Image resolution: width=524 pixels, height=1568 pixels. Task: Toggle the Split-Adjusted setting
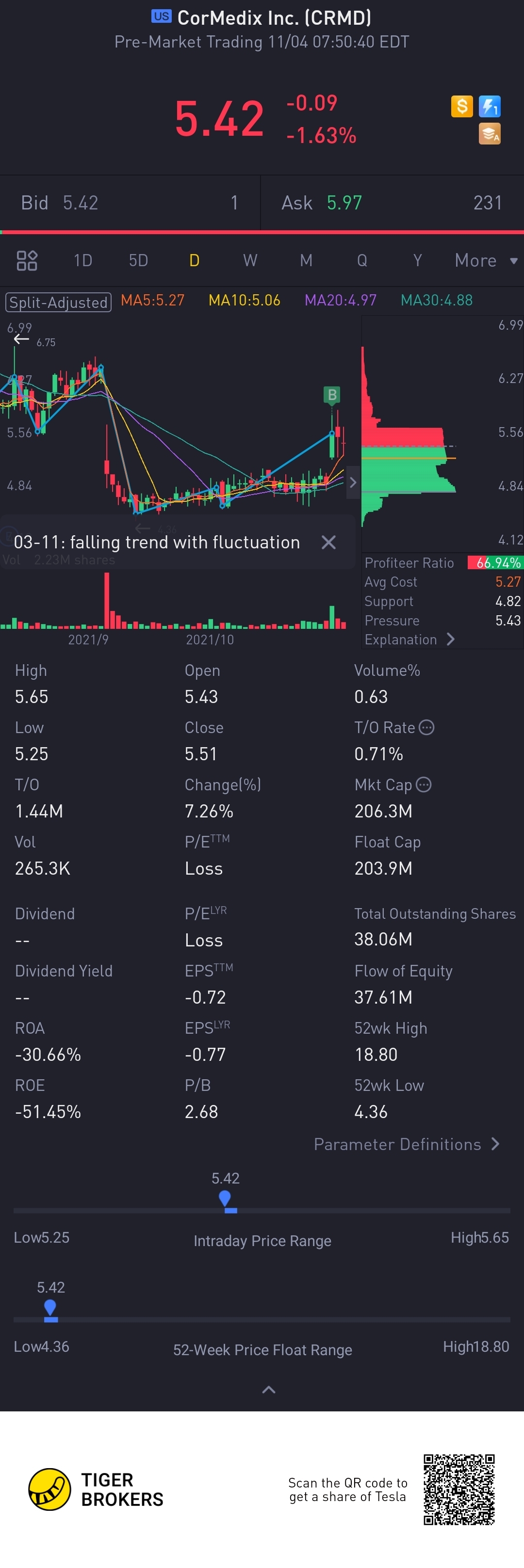pyautogui.click(x=59, y=302)
